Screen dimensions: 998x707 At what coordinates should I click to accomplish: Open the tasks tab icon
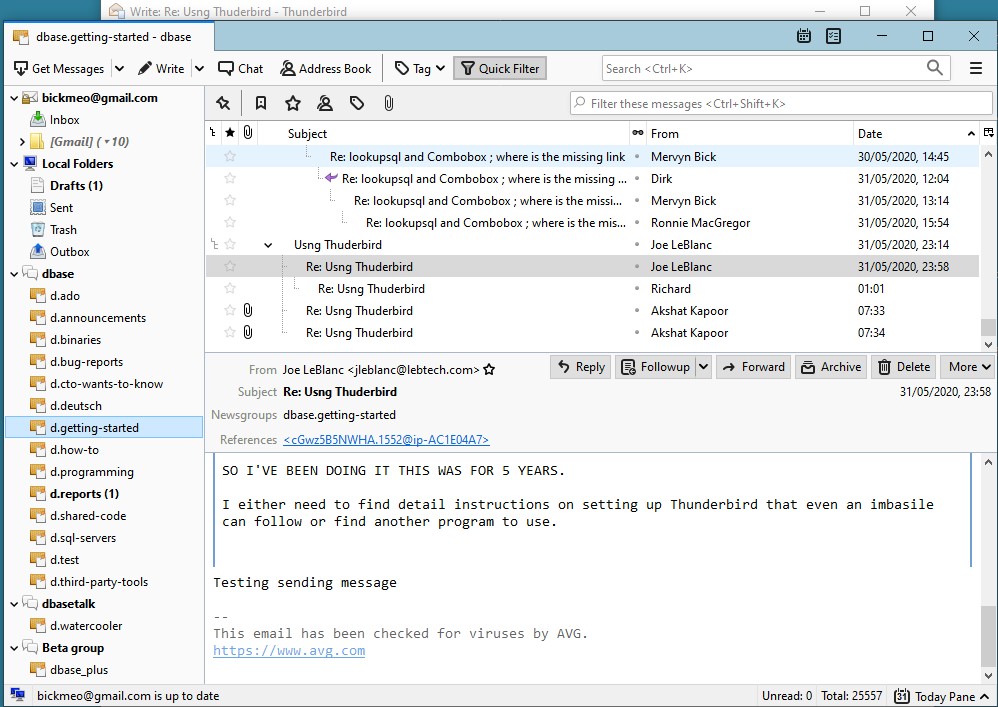[834, 37]
